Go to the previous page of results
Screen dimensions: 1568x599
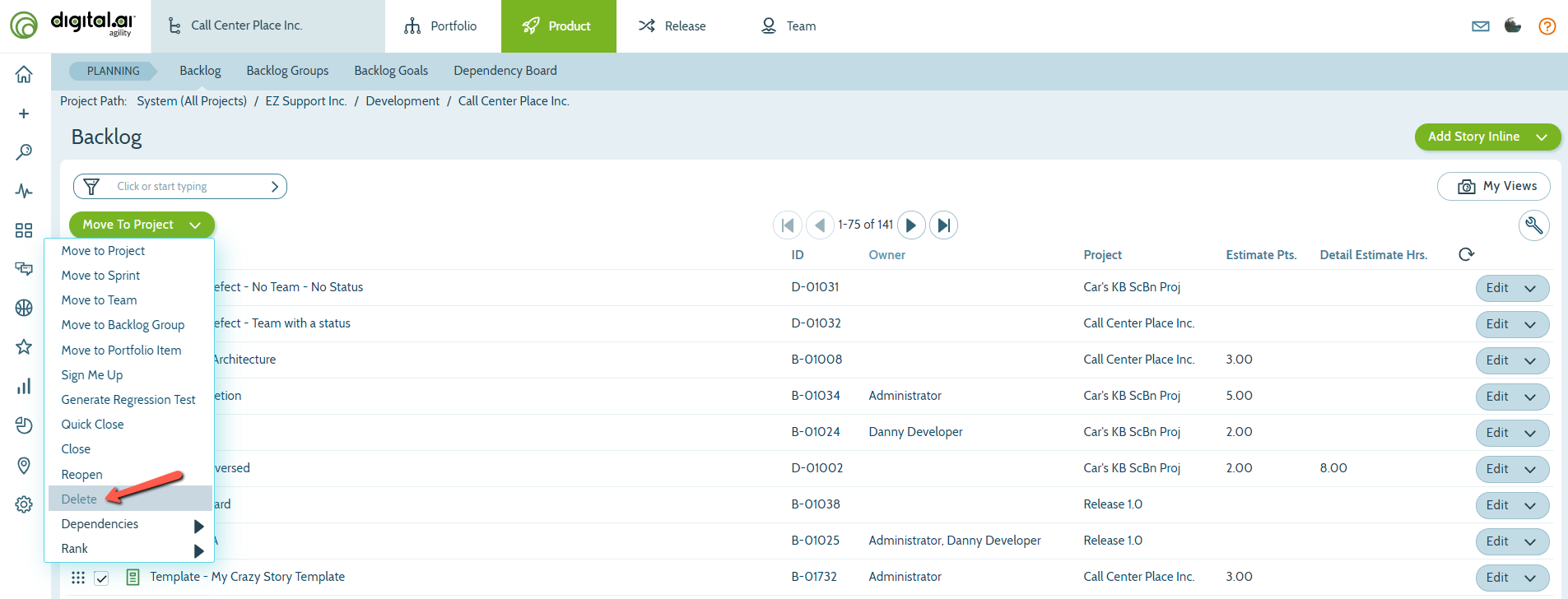coord(820,225)
